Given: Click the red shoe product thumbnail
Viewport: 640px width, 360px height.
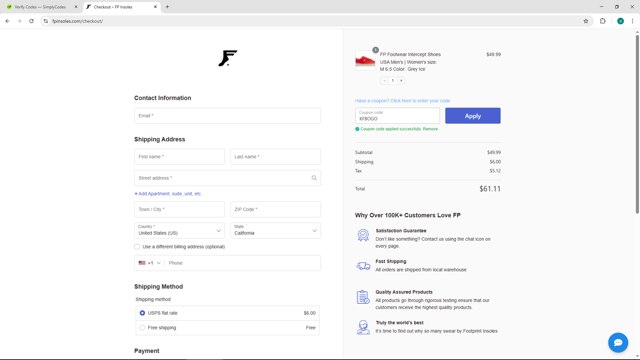Looking at the screenshot, I should [x=365, y=61].
